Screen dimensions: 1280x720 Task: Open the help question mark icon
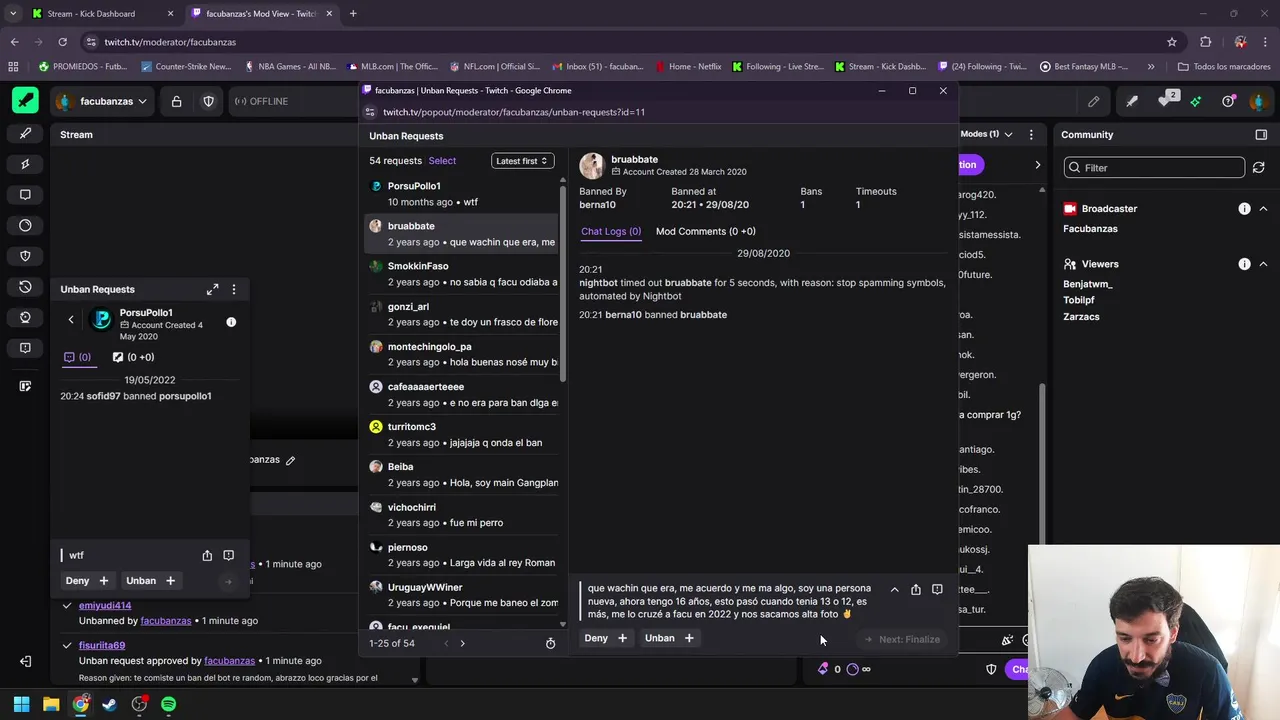click(1228, 101)
